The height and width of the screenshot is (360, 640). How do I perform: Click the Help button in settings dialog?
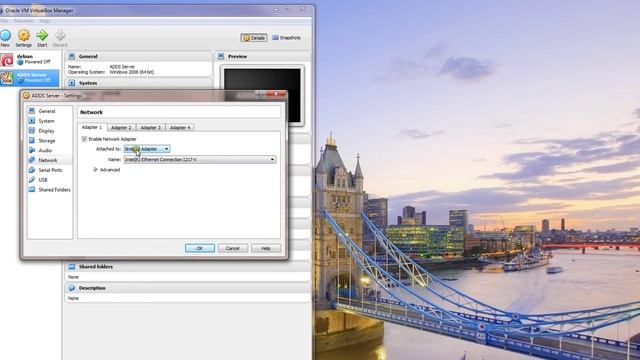point(266,248)
